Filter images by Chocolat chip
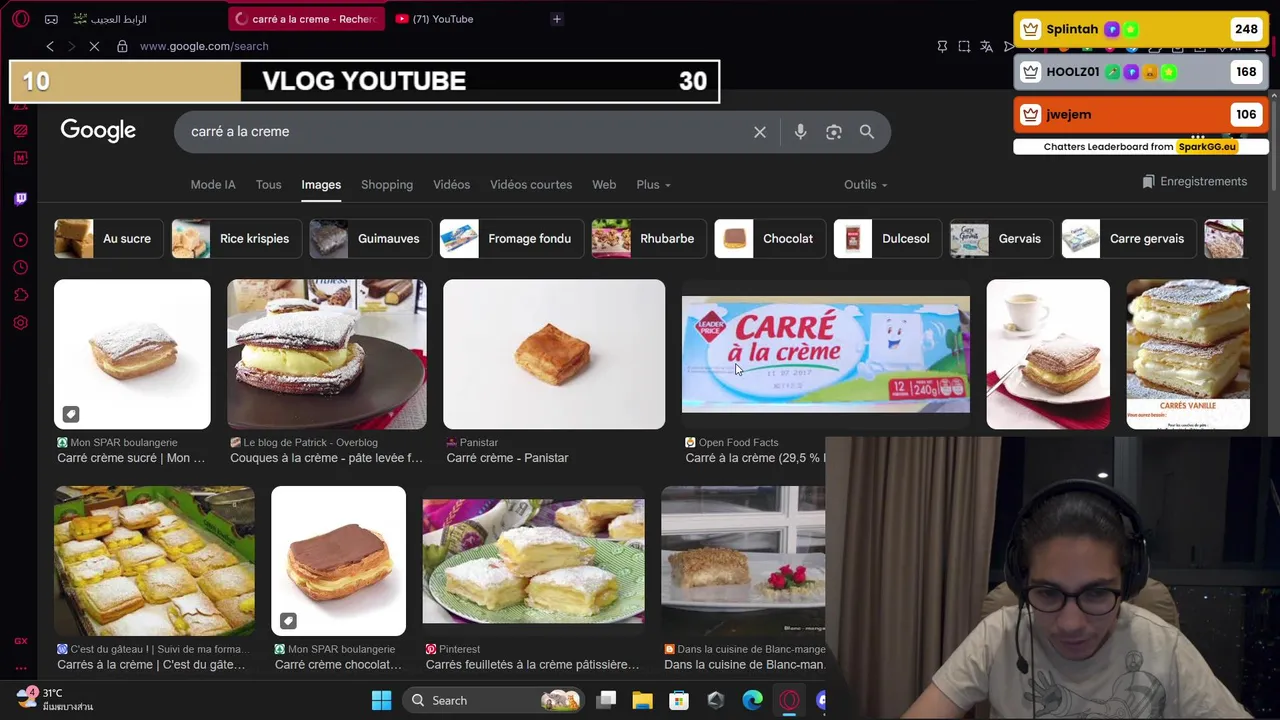Viewport: 1280px width, 720px height. (x=770, y=239)
